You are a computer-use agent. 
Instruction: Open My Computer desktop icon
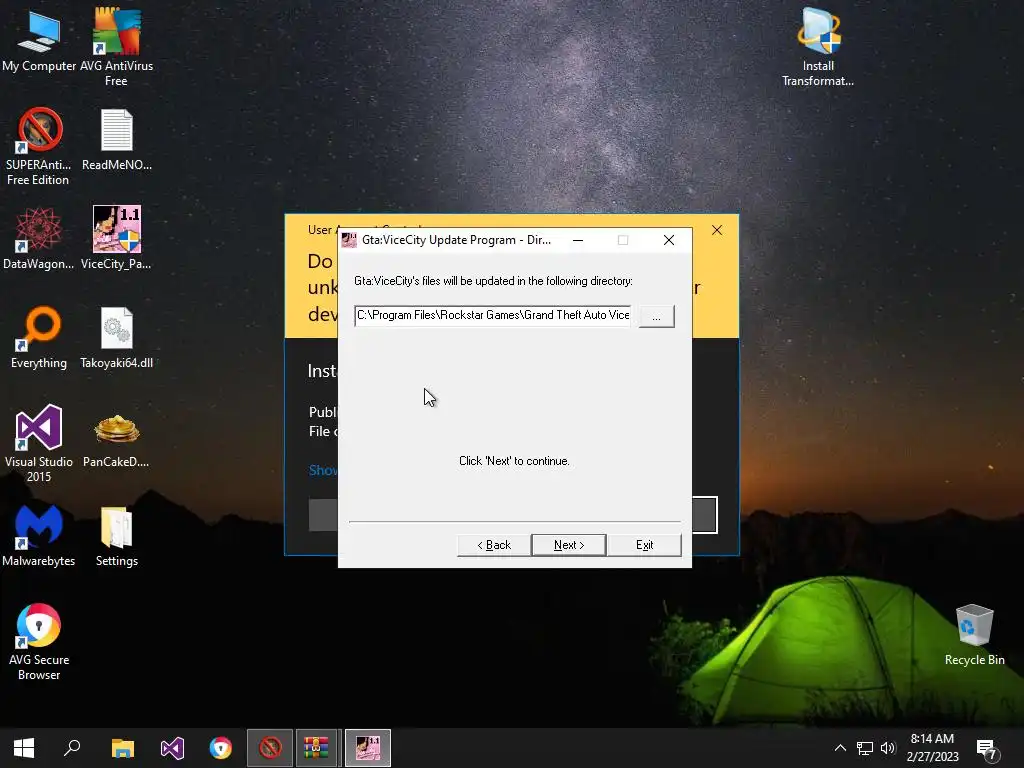pyautogui.click(x=39, y=40)
